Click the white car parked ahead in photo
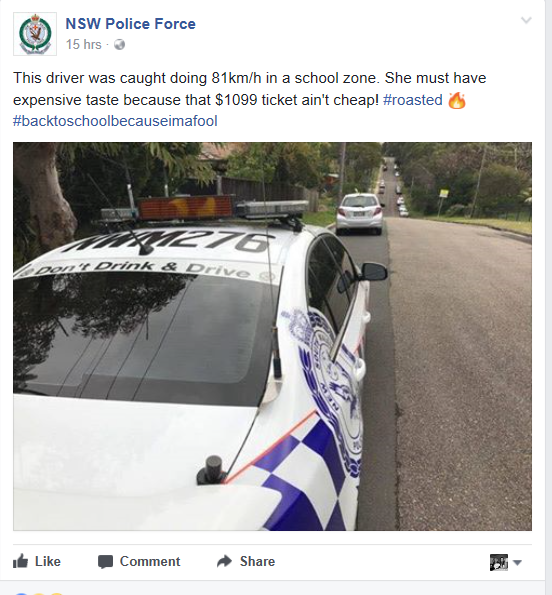 359,214
